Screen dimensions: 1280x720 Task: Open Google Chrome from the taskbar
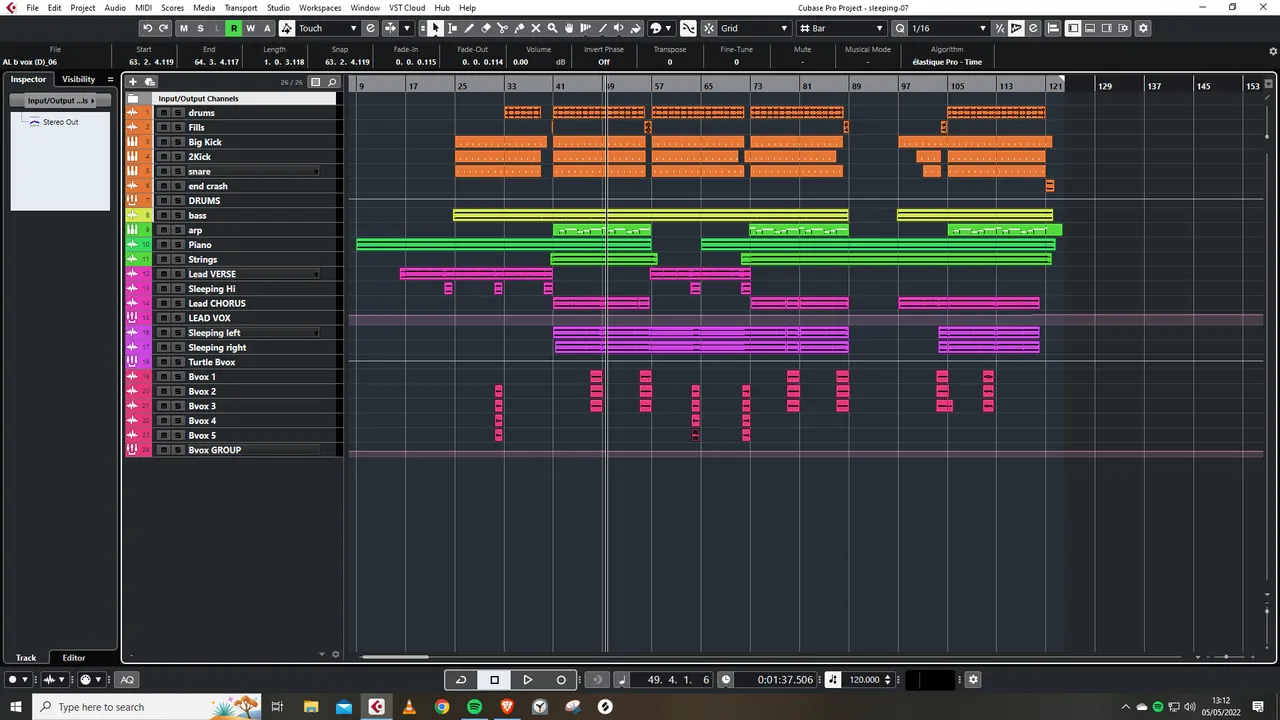coord(441,707)
